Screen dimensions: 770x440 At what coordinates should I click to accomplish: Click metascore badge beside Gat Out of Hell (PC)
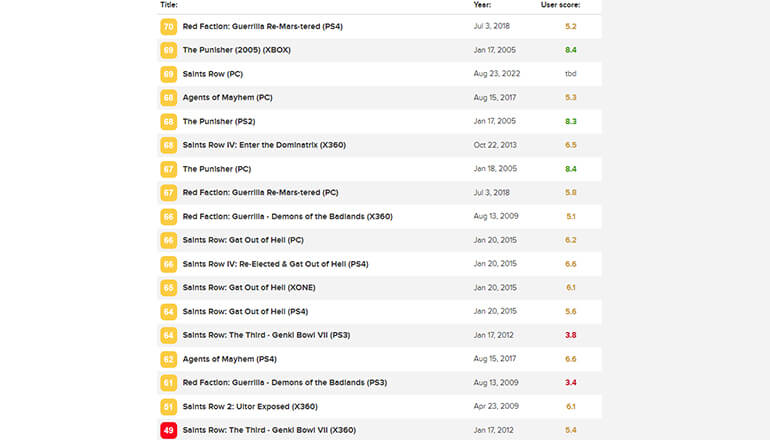[x=168, y=240]
